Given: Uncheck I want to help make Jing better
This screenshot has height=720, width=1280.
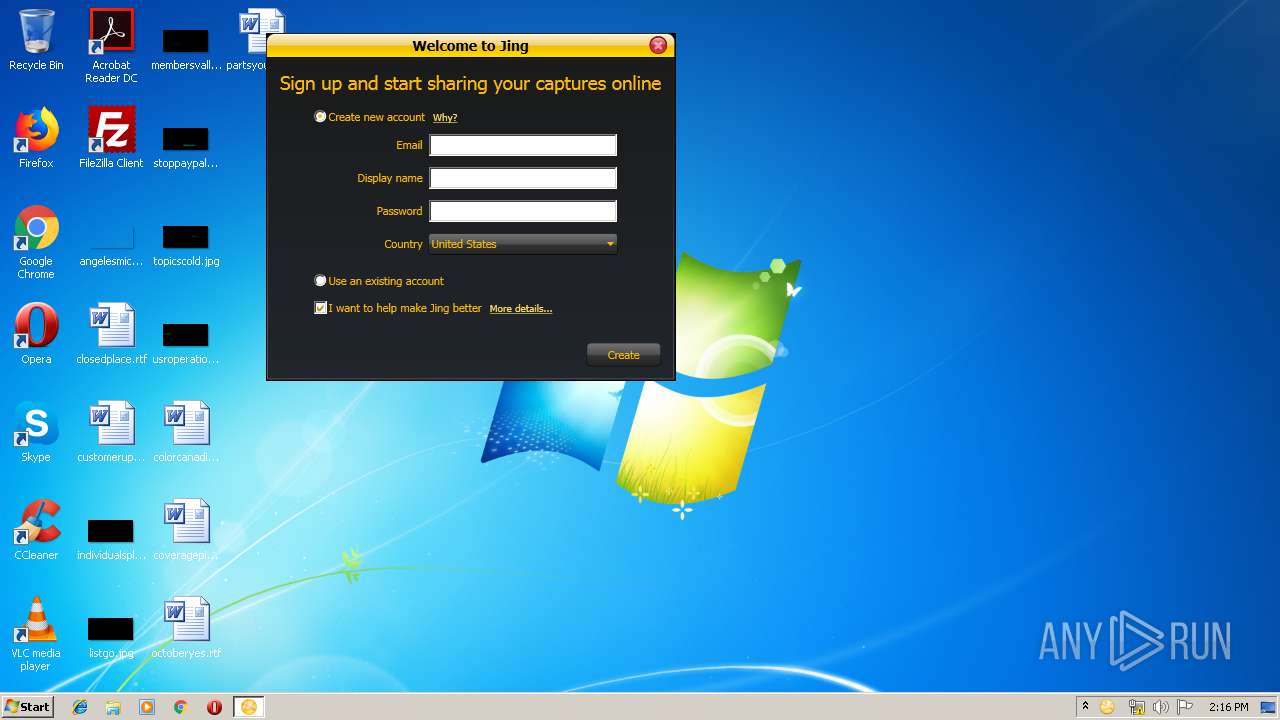Looking at the screenshot, I should [320, 308].
